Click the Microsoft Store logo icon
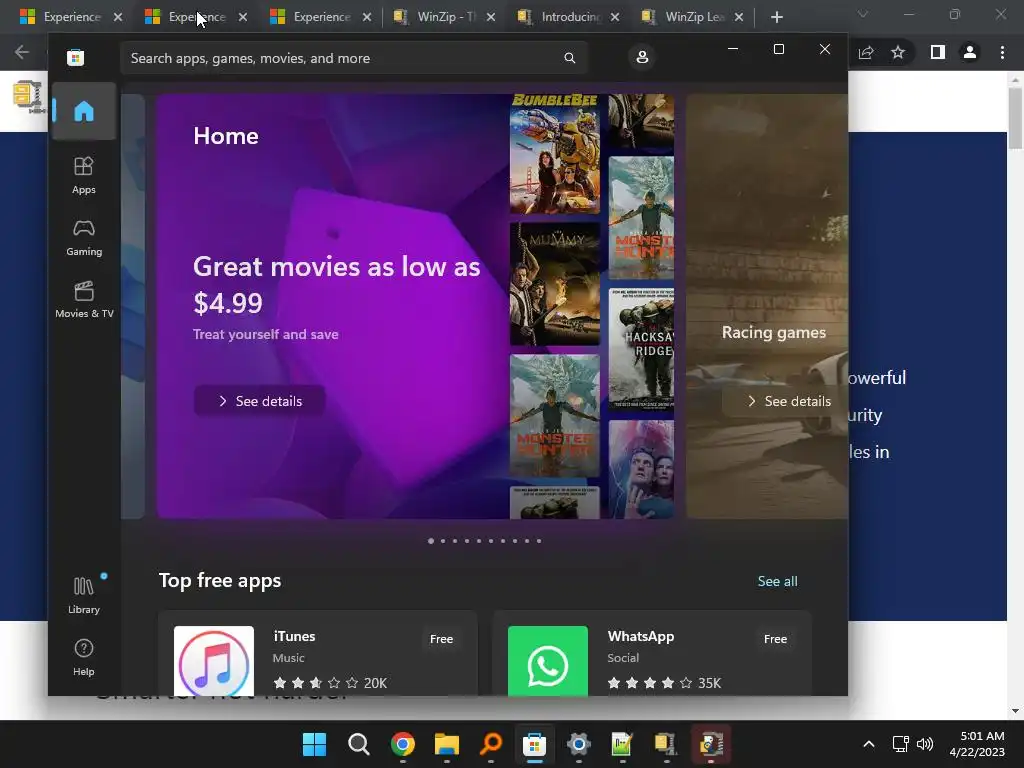This screenshot has width=1024, height=768. pos(76,58)
